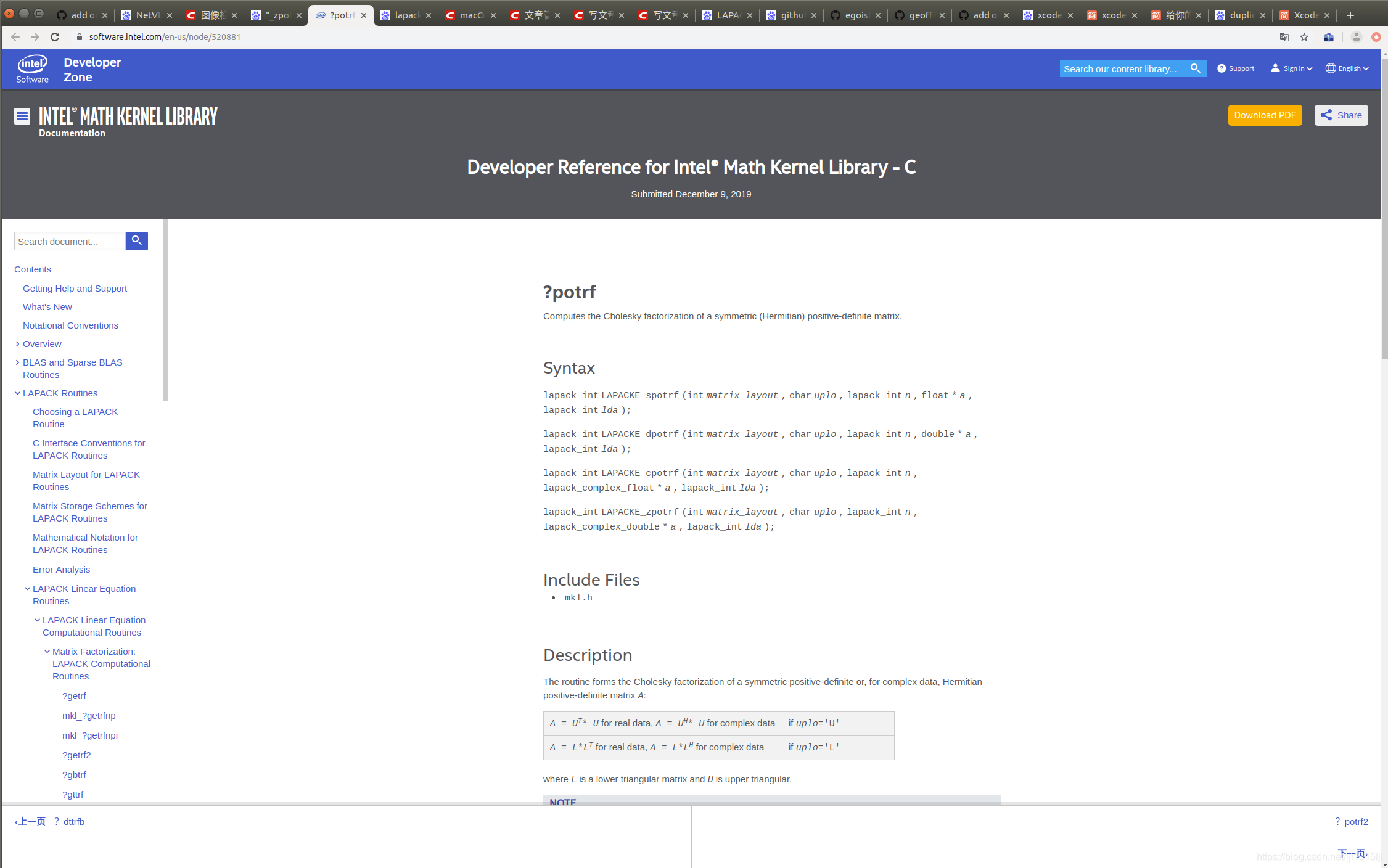Click the red extension icon in toolbar
Viewport: 1388px width, 868px height.
[1376, 37]
